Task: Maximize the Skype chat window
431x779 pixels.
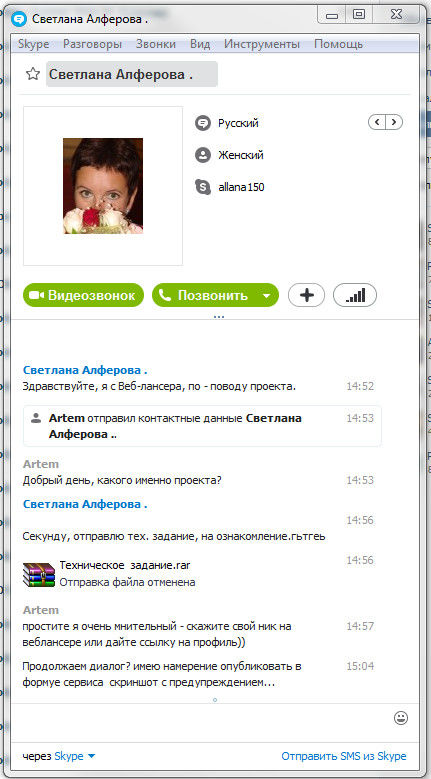Action: pos(359,15)
